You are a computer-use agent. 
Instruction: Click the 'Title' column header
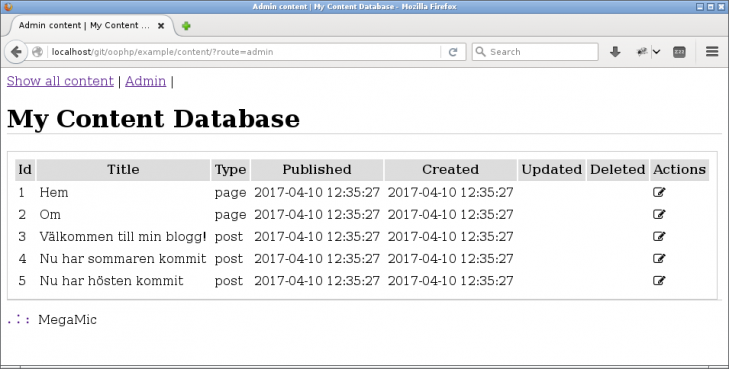123,170
